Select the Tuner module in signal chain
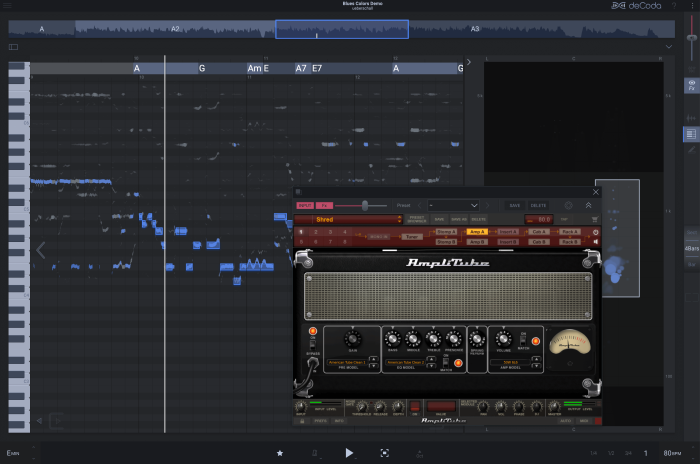Image resolution: width=700 pixels, height=464 pixels. pos(412,237)
